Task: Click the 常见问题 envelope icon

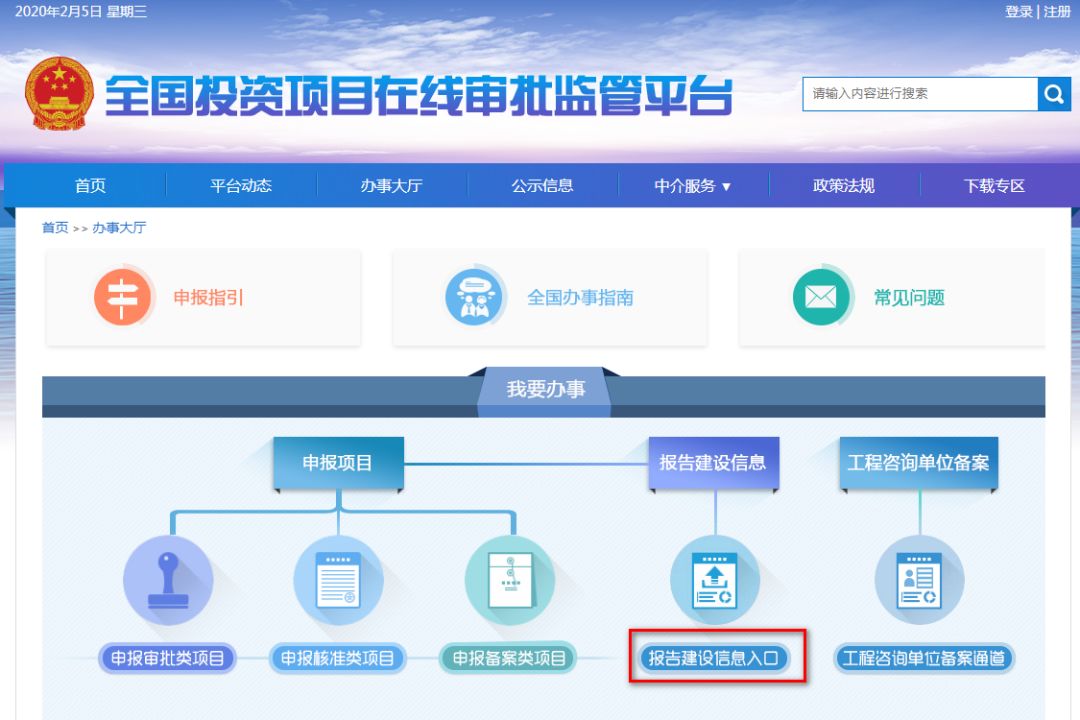Action: tap(821, 297)
